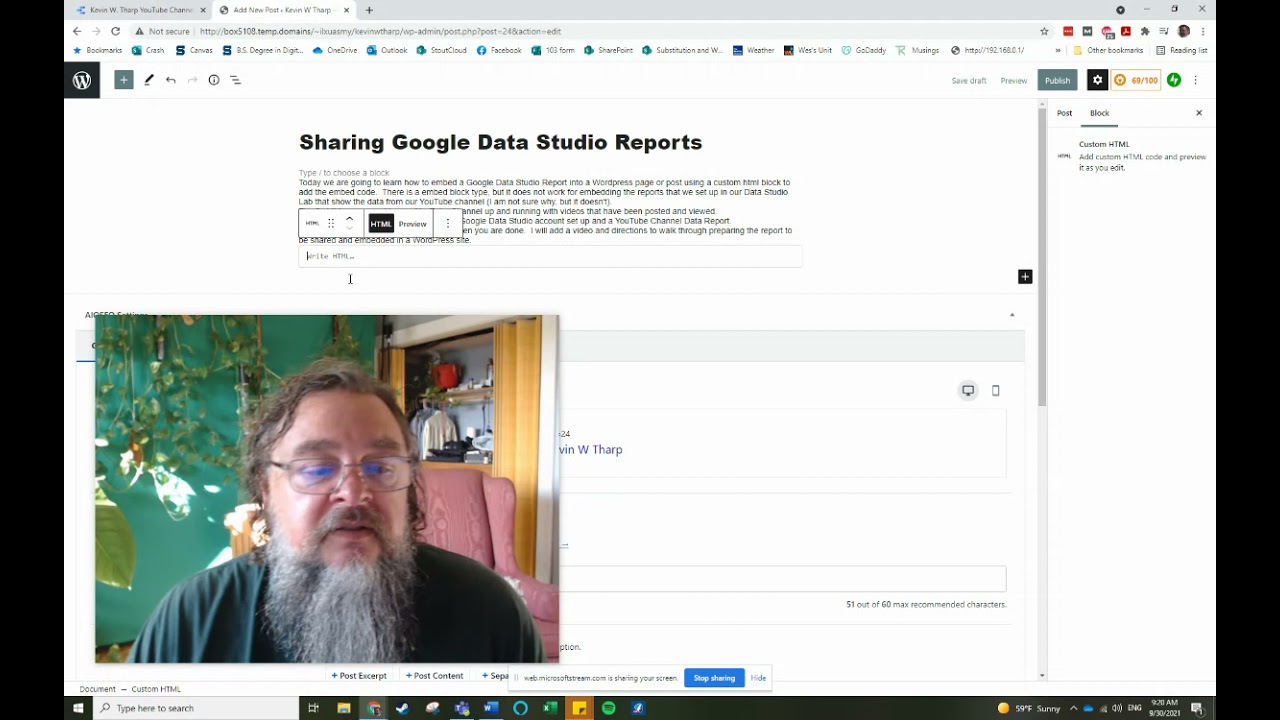This screenshot has width=1280, height=720.
Task: Toggle the Settings gear sidebar
Action: [1097, 80]
